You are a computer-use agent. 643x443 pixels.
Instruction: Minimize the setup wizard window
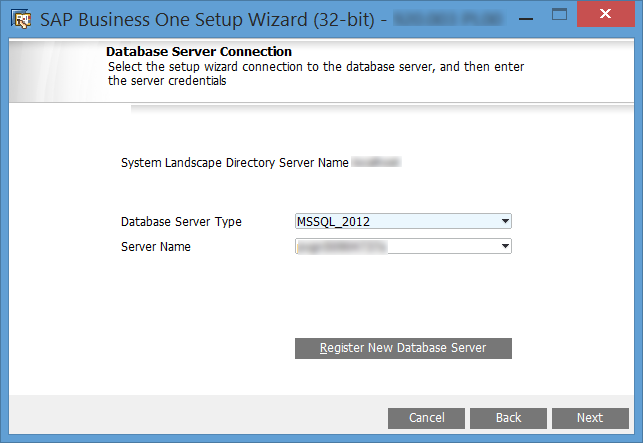tap(526, 18)
